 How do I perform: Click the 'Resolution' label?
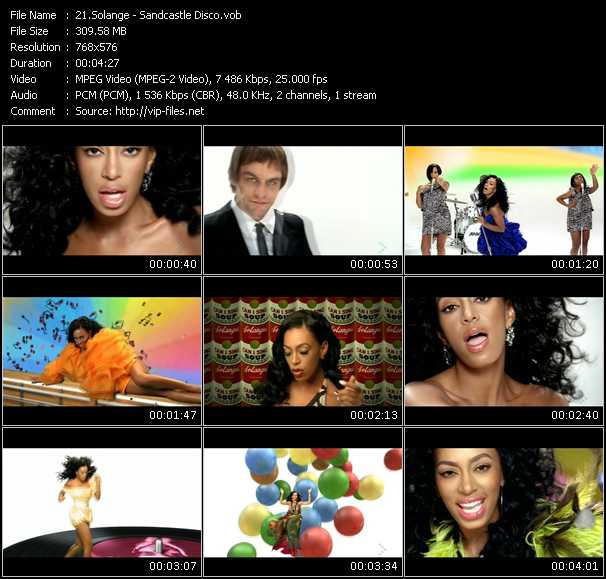point(35,47)
